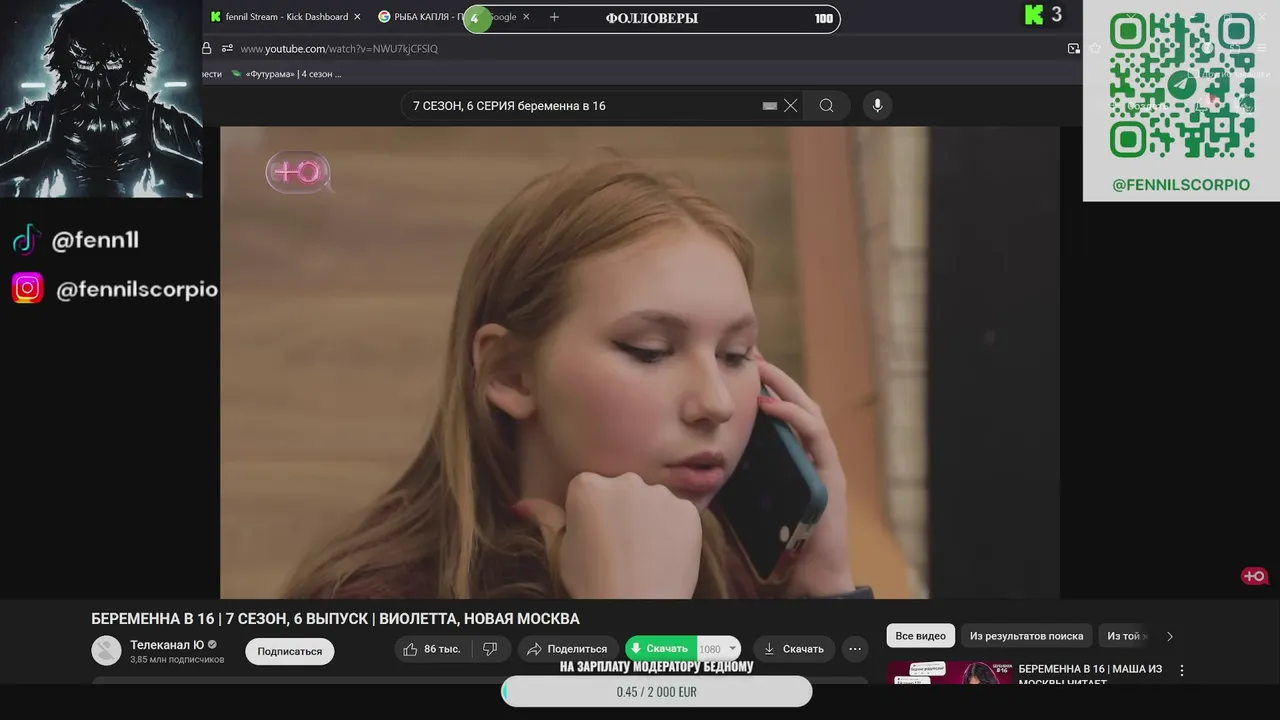Select the Из результатов поиска chip
1280x720 pixels.
click(1026, 636)
